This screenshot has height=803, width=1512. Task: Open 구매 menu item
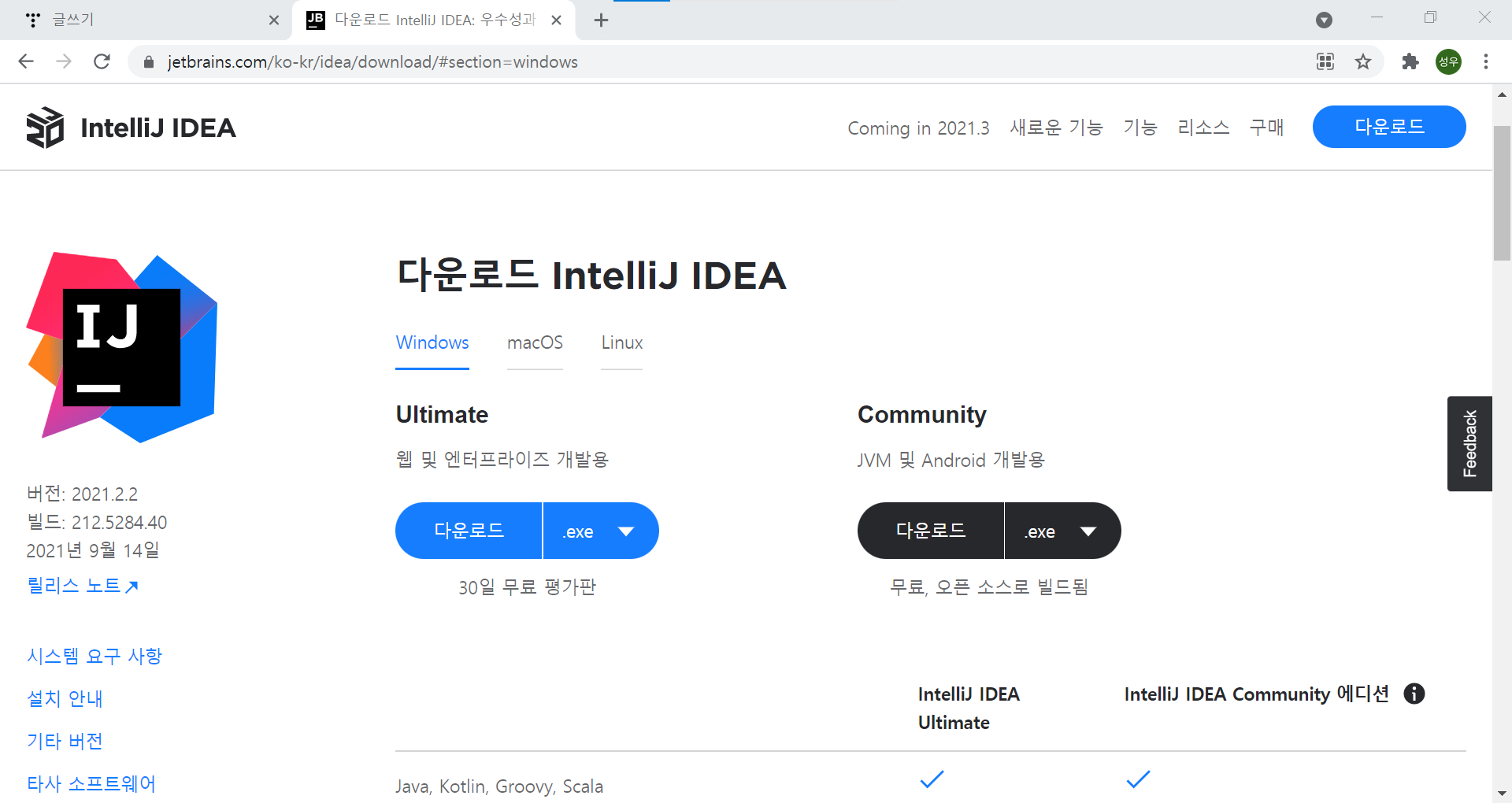tap(1266, 128)
